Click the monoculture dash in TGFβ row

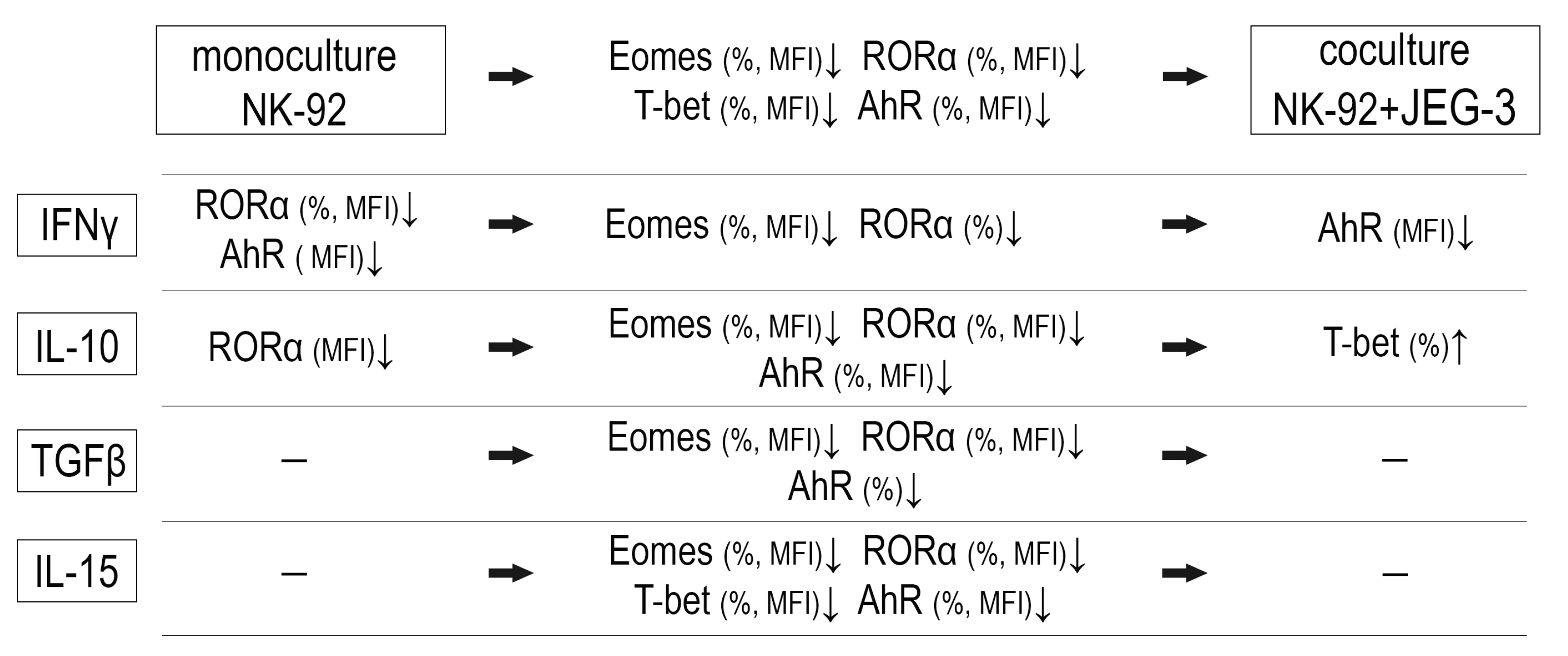[294, 460]
